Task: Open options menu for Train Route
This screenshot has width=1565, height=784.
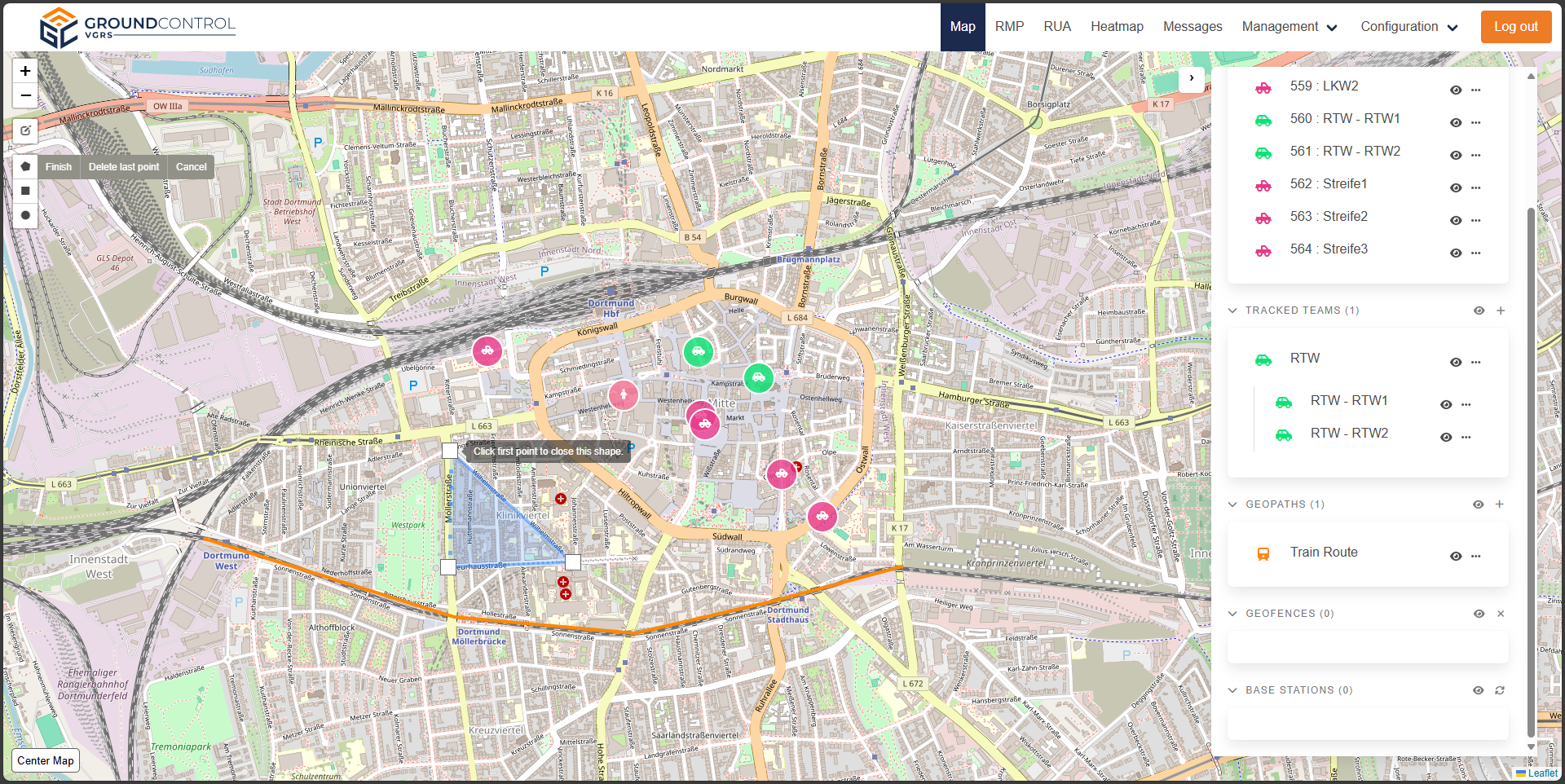Action: [1476, 556]
